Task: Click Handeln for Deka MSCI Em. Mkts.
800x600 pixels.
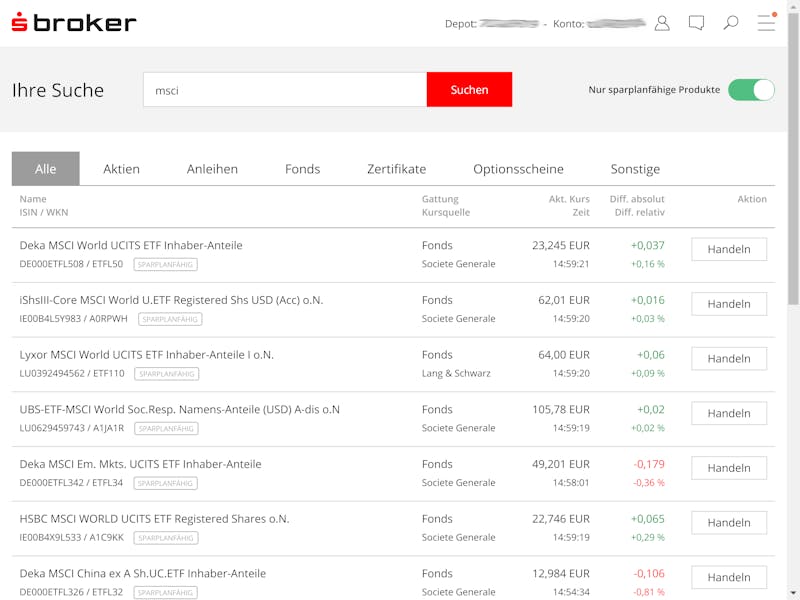Action: click(729, 468)
